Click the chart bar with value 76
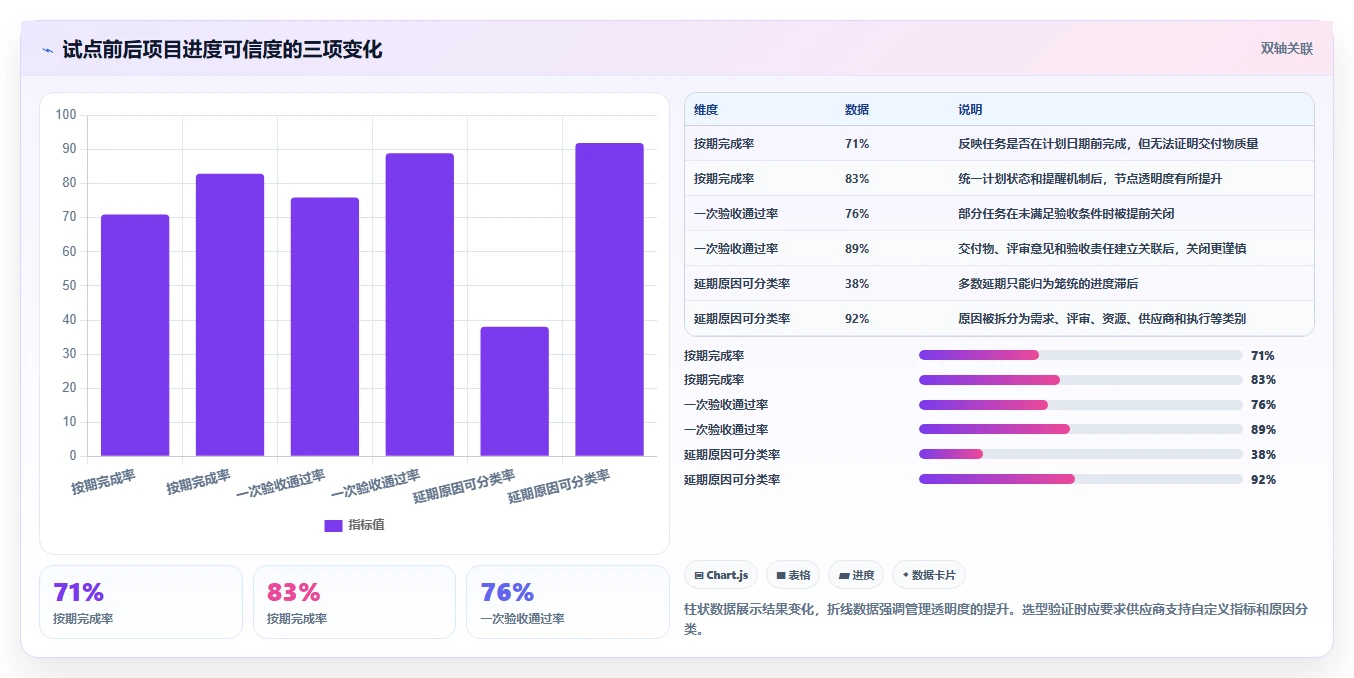1354x678 pixels. click(325, 327)
